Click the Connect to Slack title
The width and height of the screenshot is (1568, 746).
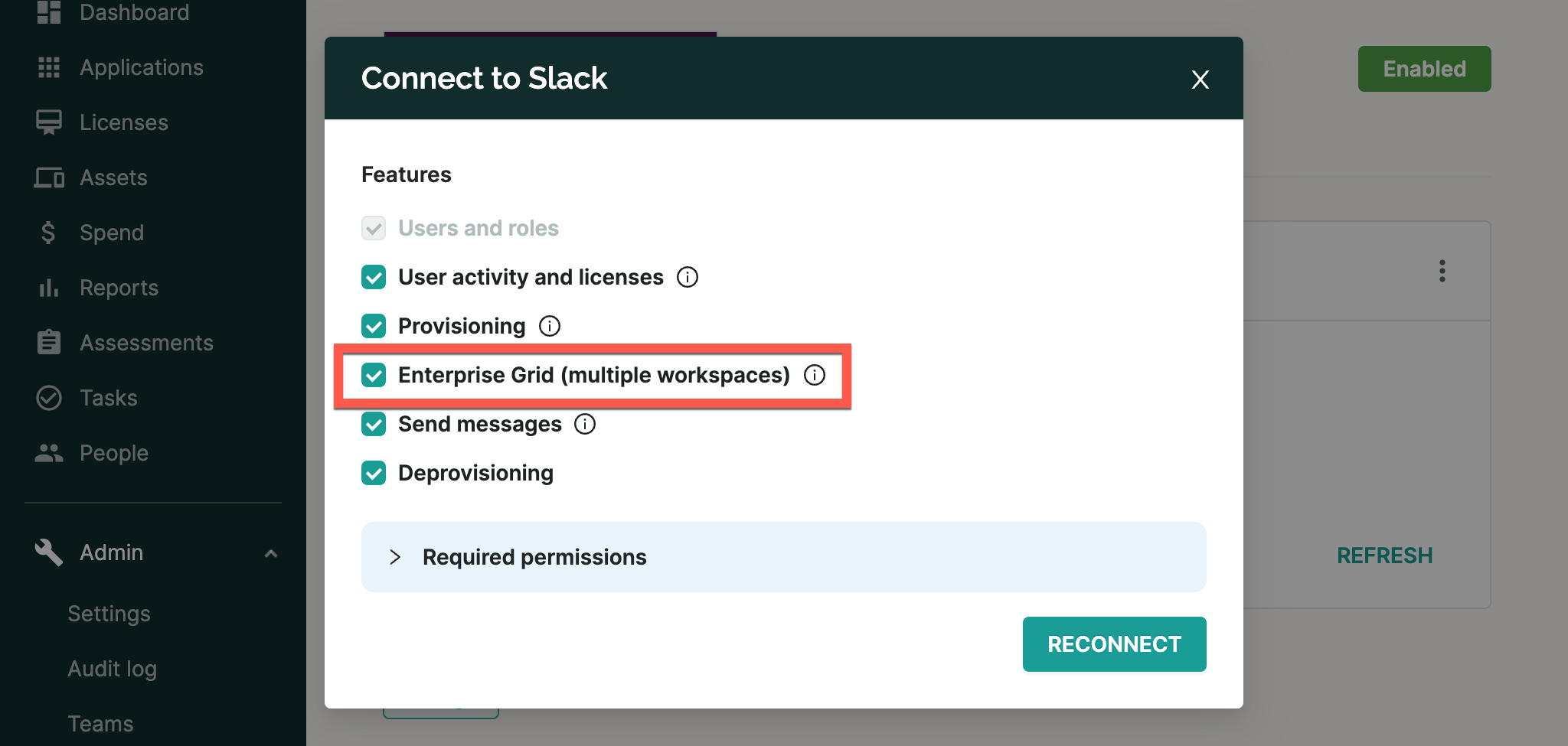tap(485, 78)
